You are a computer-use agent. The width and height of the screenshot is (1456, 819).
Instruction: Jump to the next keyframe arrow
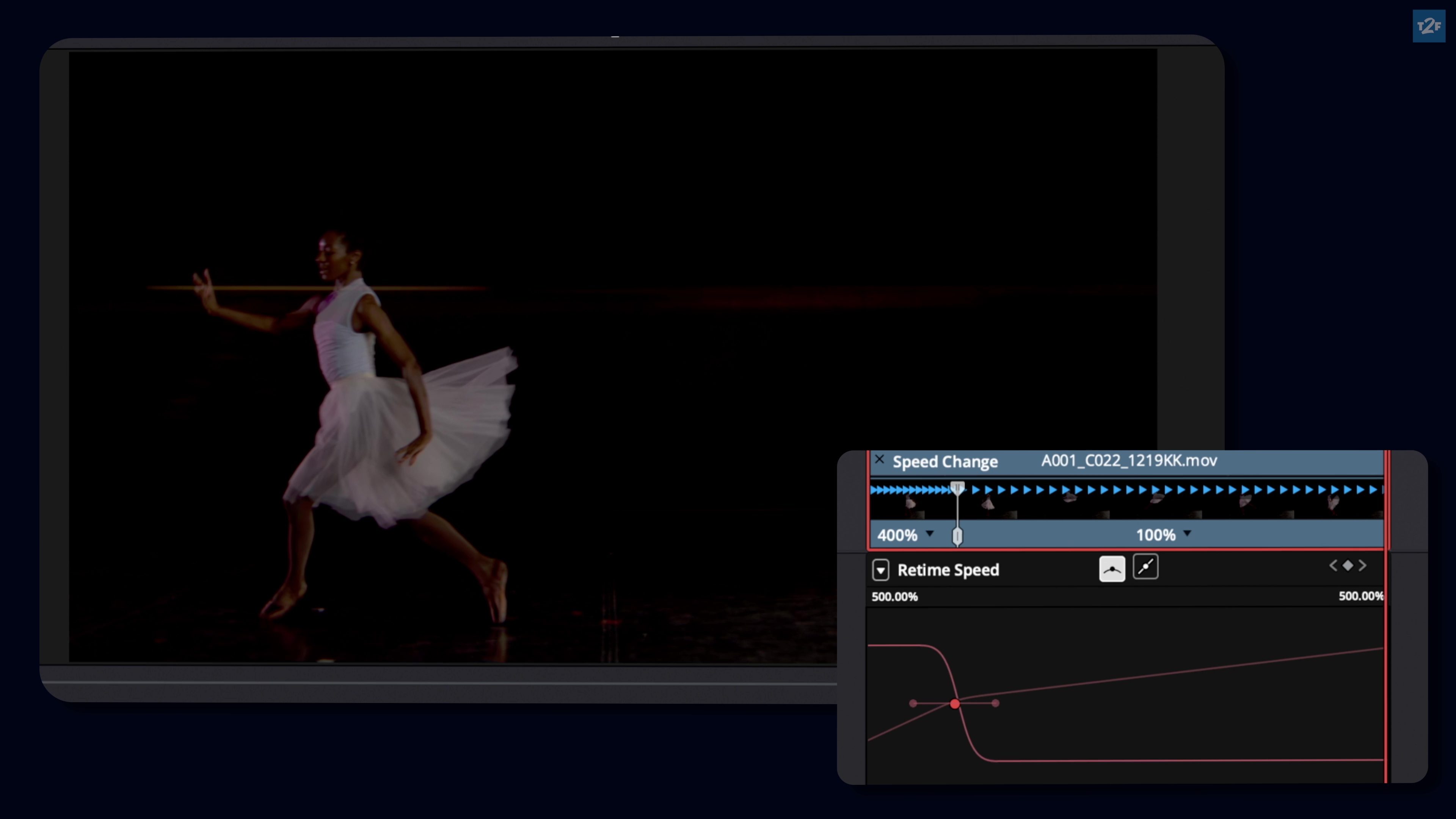pyautogui.click(x=1363, y=565)
